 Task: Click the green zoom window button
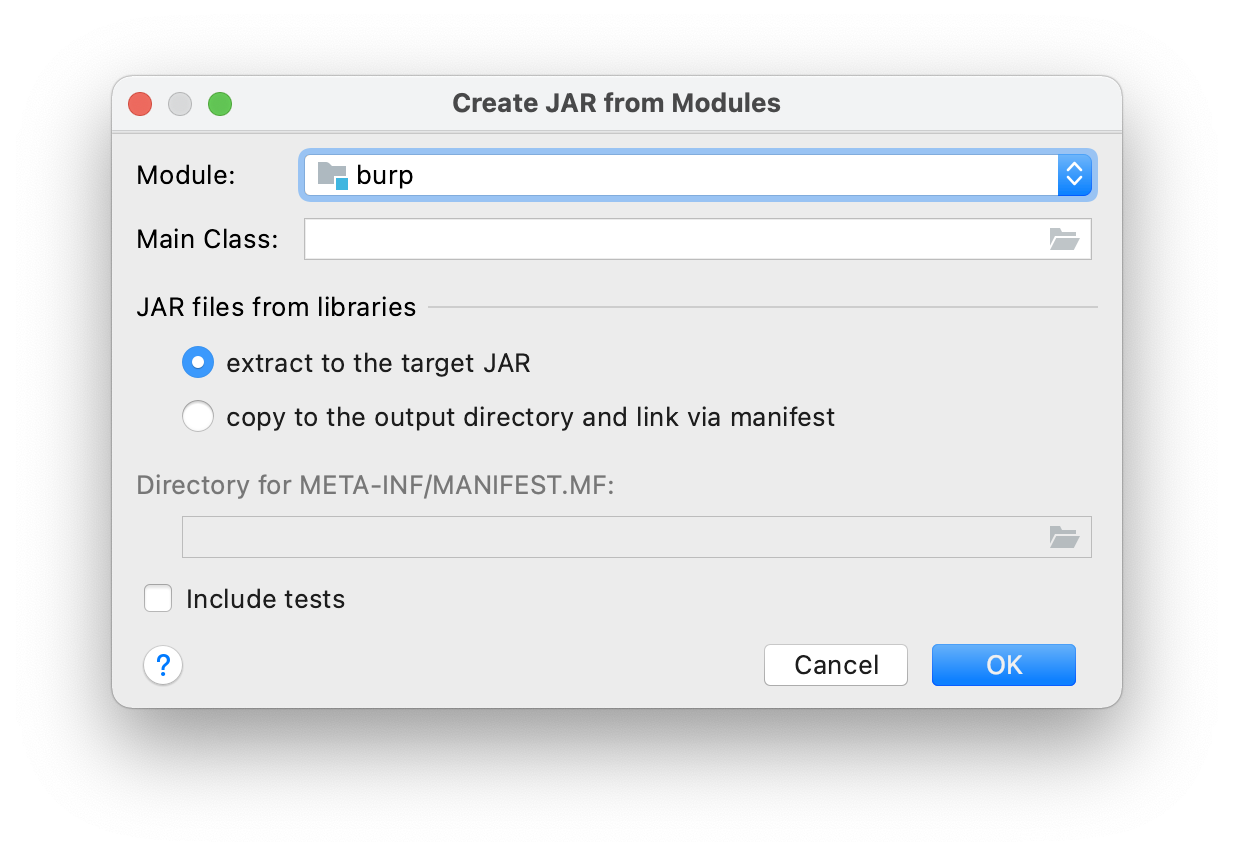coord(220,104)
